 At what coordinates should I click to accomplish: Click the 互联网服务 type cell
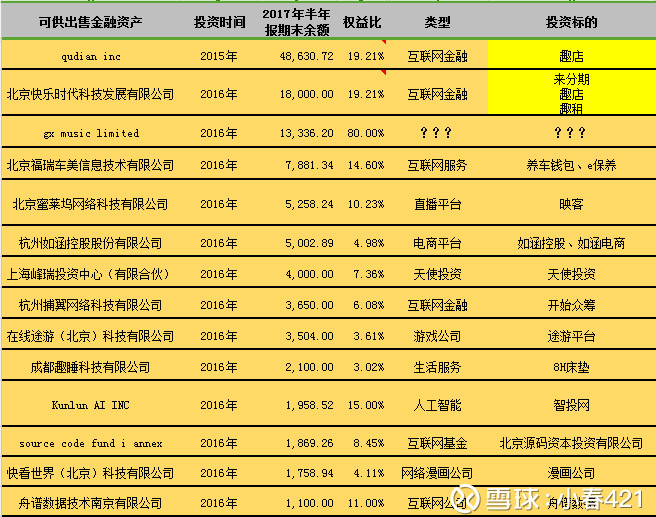[437, 165]
